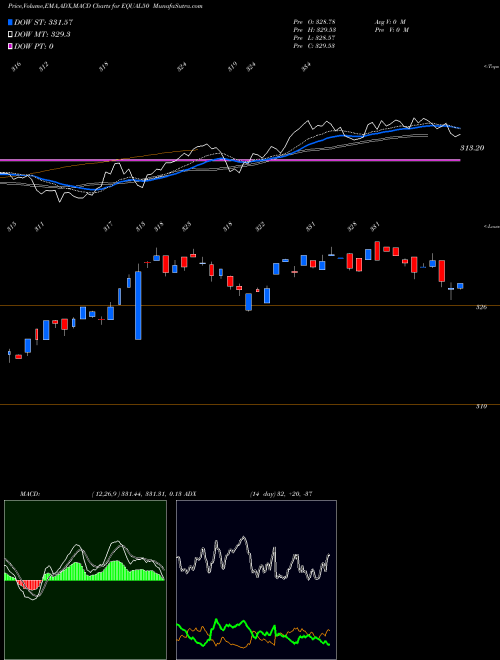Select the 'DOW PT: 0' legend text

(34, 46)
